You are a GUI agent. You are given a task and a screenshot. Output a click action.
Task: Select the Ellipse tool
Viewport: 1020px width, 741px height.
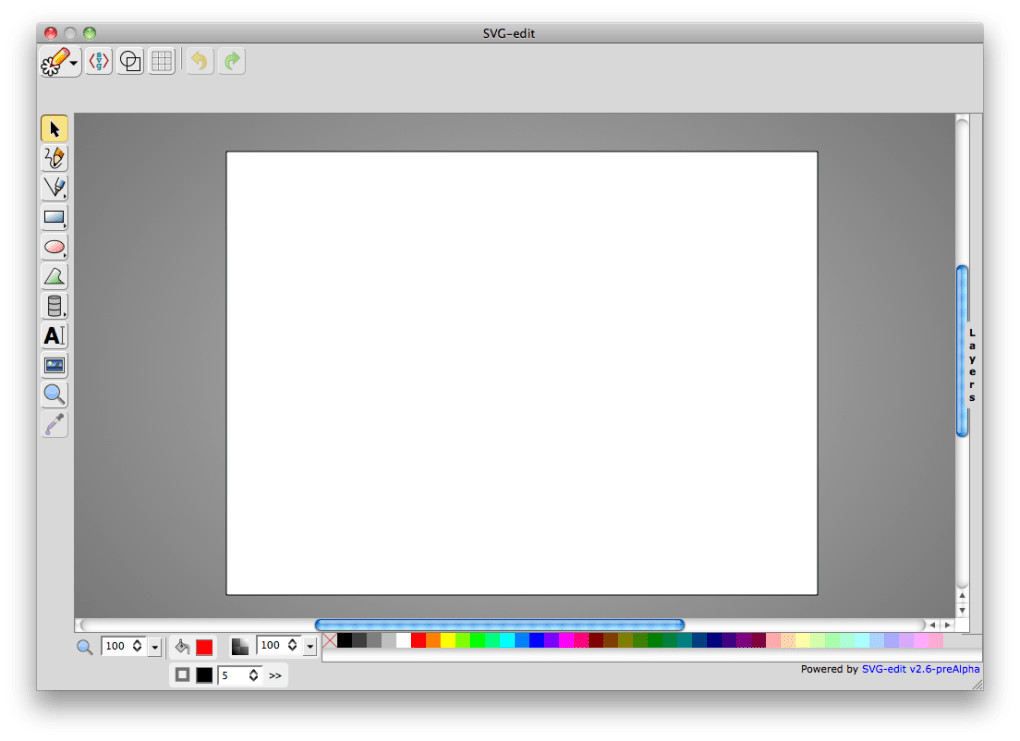pyautogui.click(x=55, y=247)
